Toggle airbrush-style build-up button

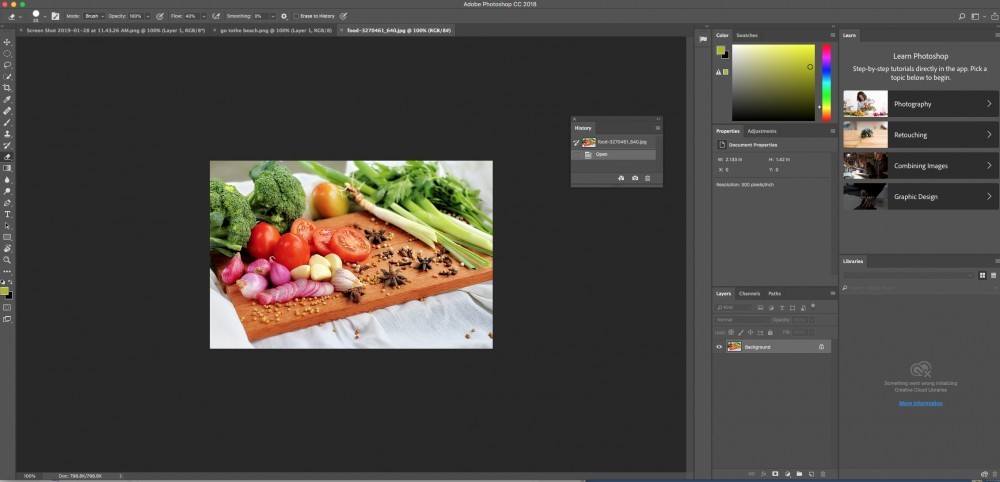[216, 16]
